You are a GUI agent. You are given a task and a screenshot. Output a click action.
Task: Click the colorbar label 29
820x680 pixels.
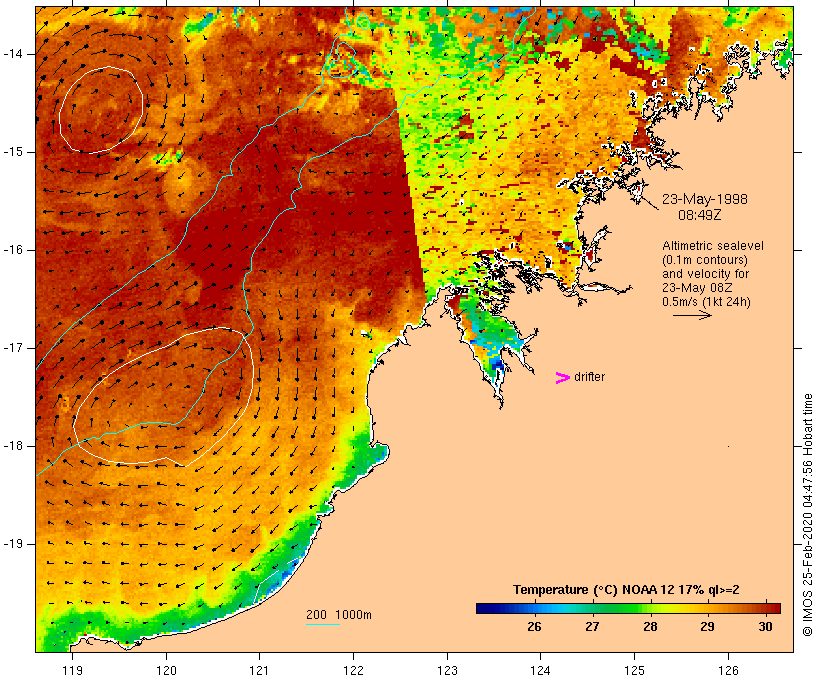pos(708,626)
